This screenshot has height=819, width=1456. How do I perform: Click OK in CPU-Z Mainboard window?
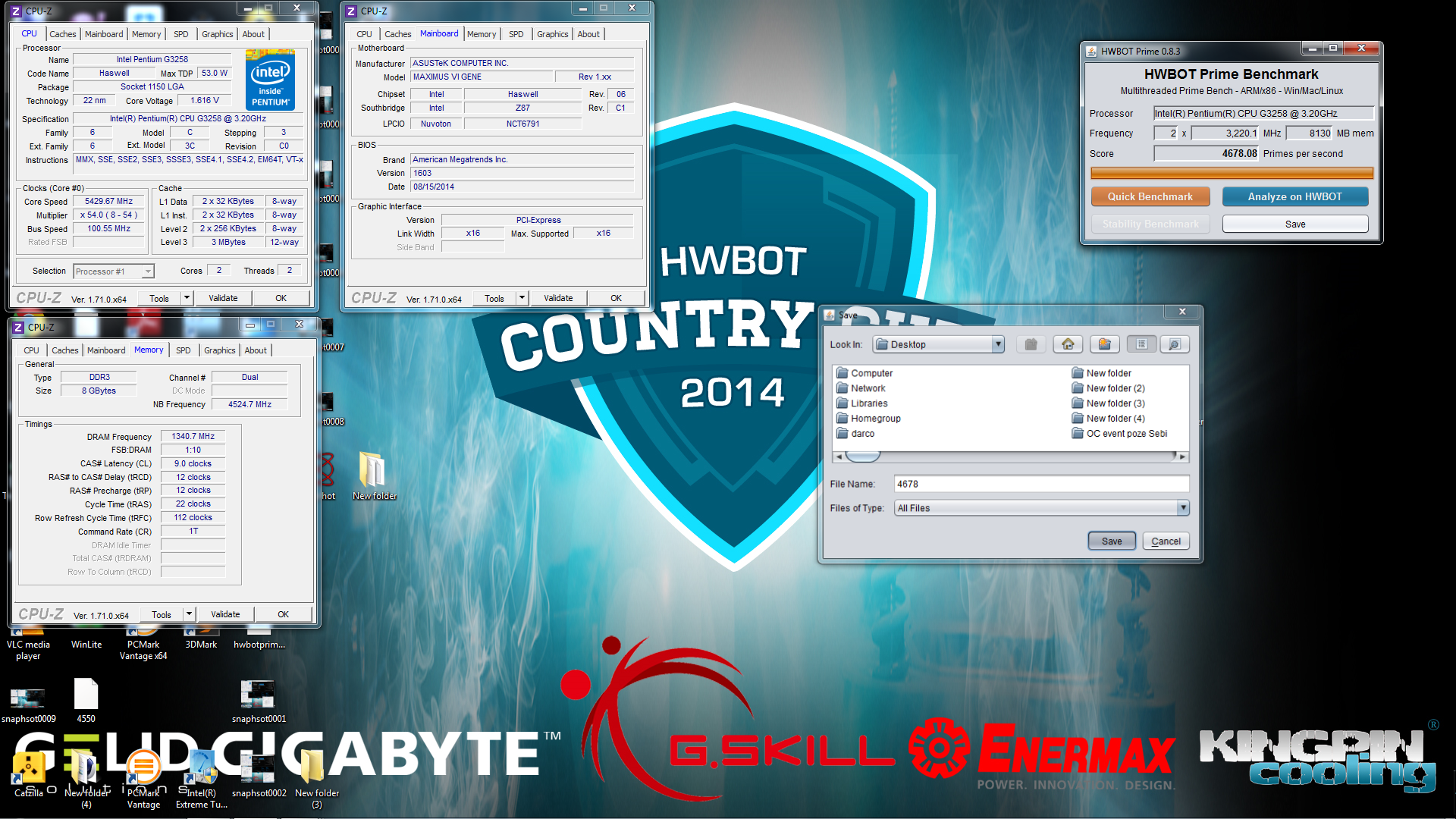(x=616, y=298)
